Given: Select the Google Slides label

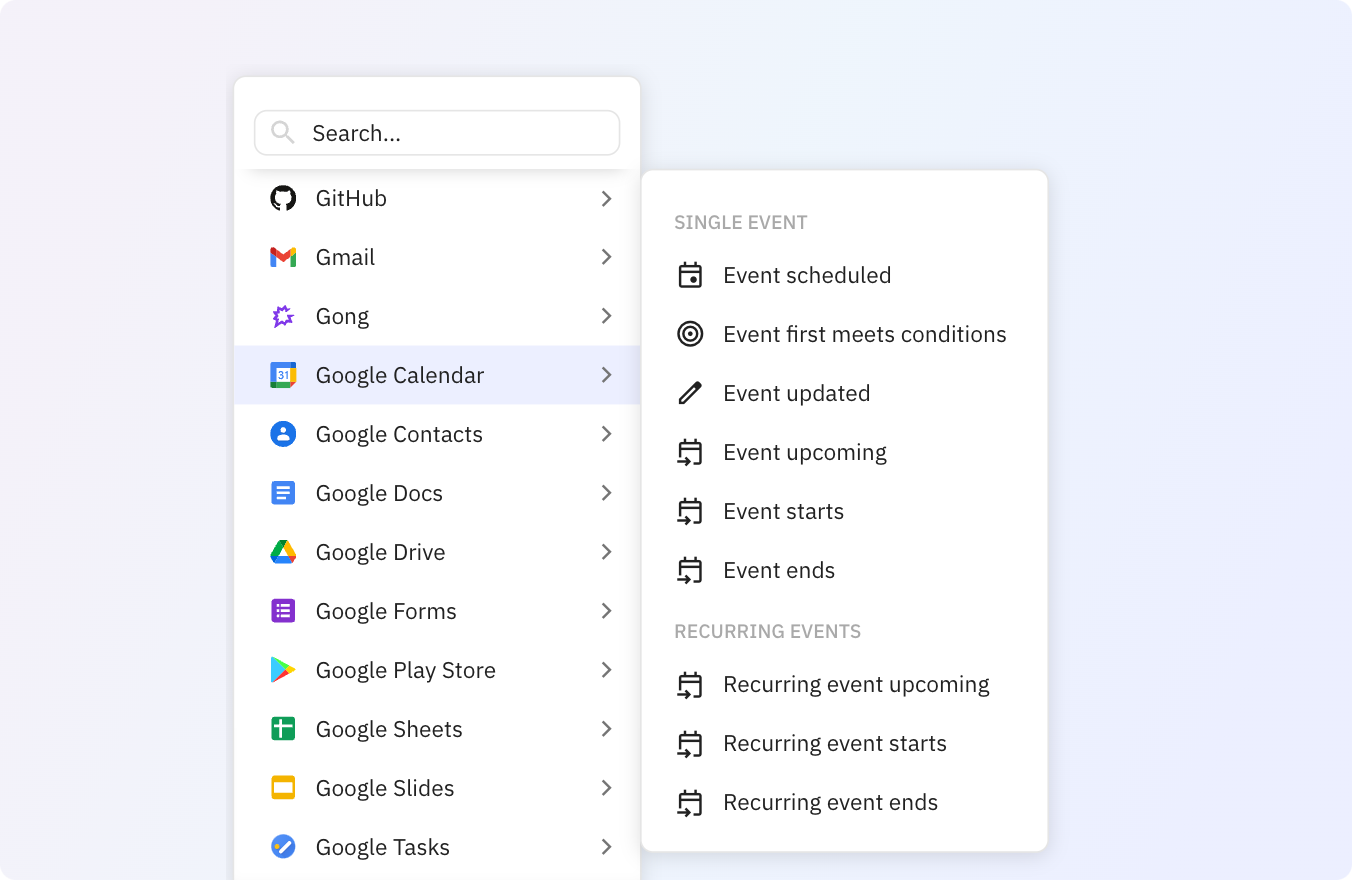Looking at the screenshot, I should pyautogui.click(x=385, y=788).
